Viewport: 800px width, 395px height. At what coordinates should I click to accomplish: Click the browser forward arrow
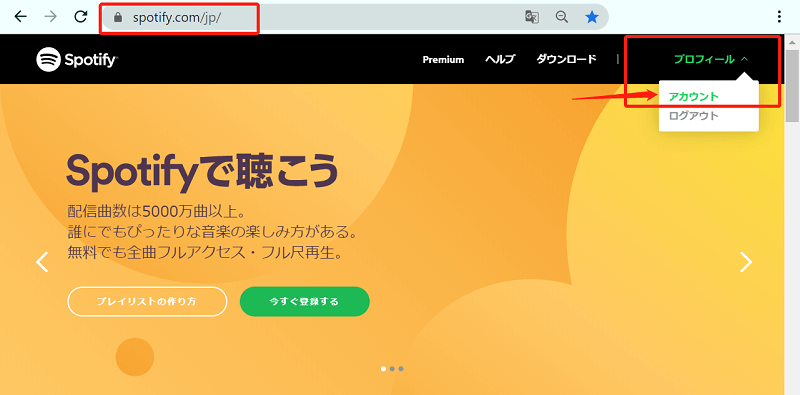[x=51, y=17]
